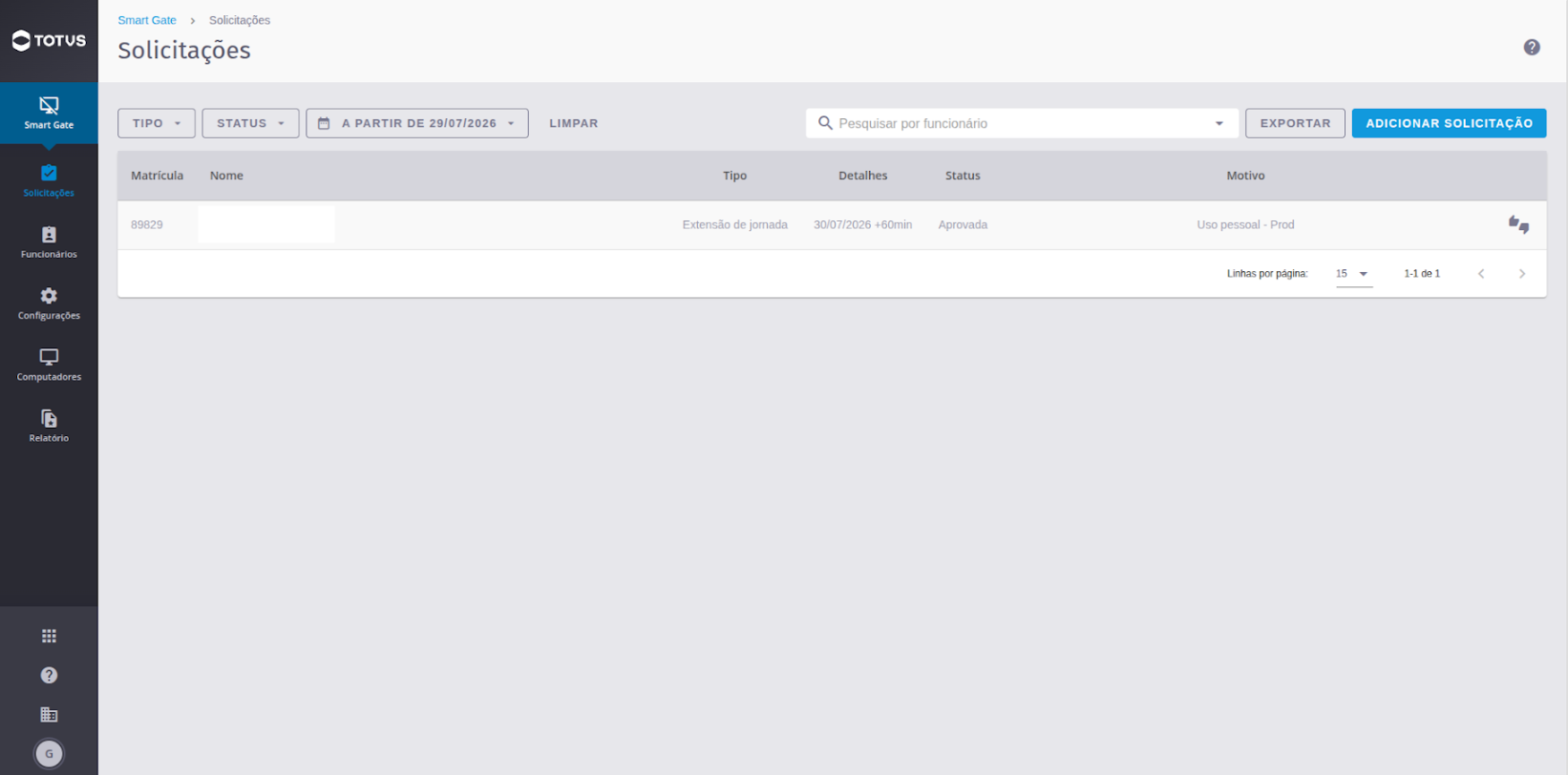Click the Aprovada status cell
The width and height of the screenshot is (1568, 775).
tap(963, 225)
